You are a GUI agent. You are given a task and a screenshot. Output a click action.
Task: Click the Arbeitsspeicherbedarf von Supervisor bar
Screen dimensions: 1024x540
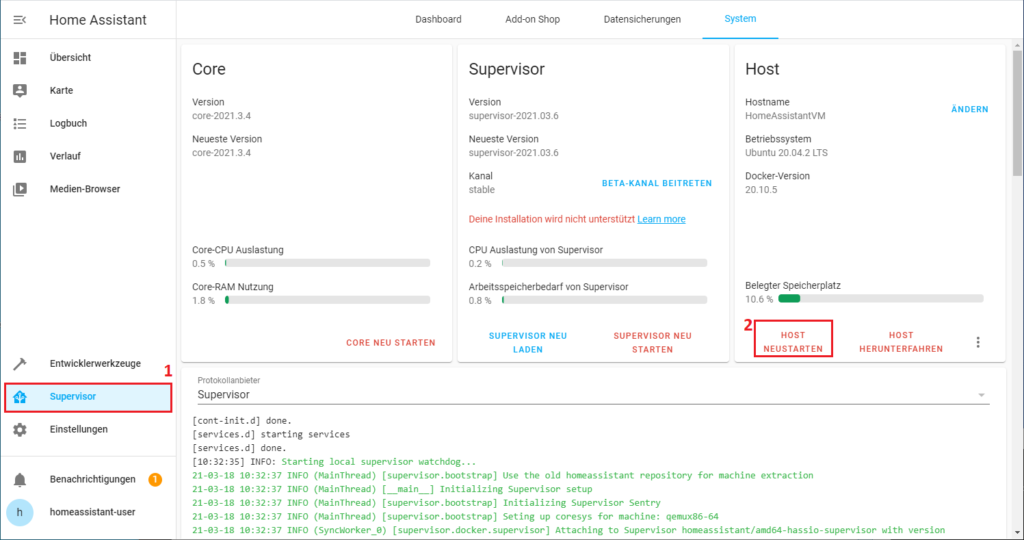coord(604,300)
